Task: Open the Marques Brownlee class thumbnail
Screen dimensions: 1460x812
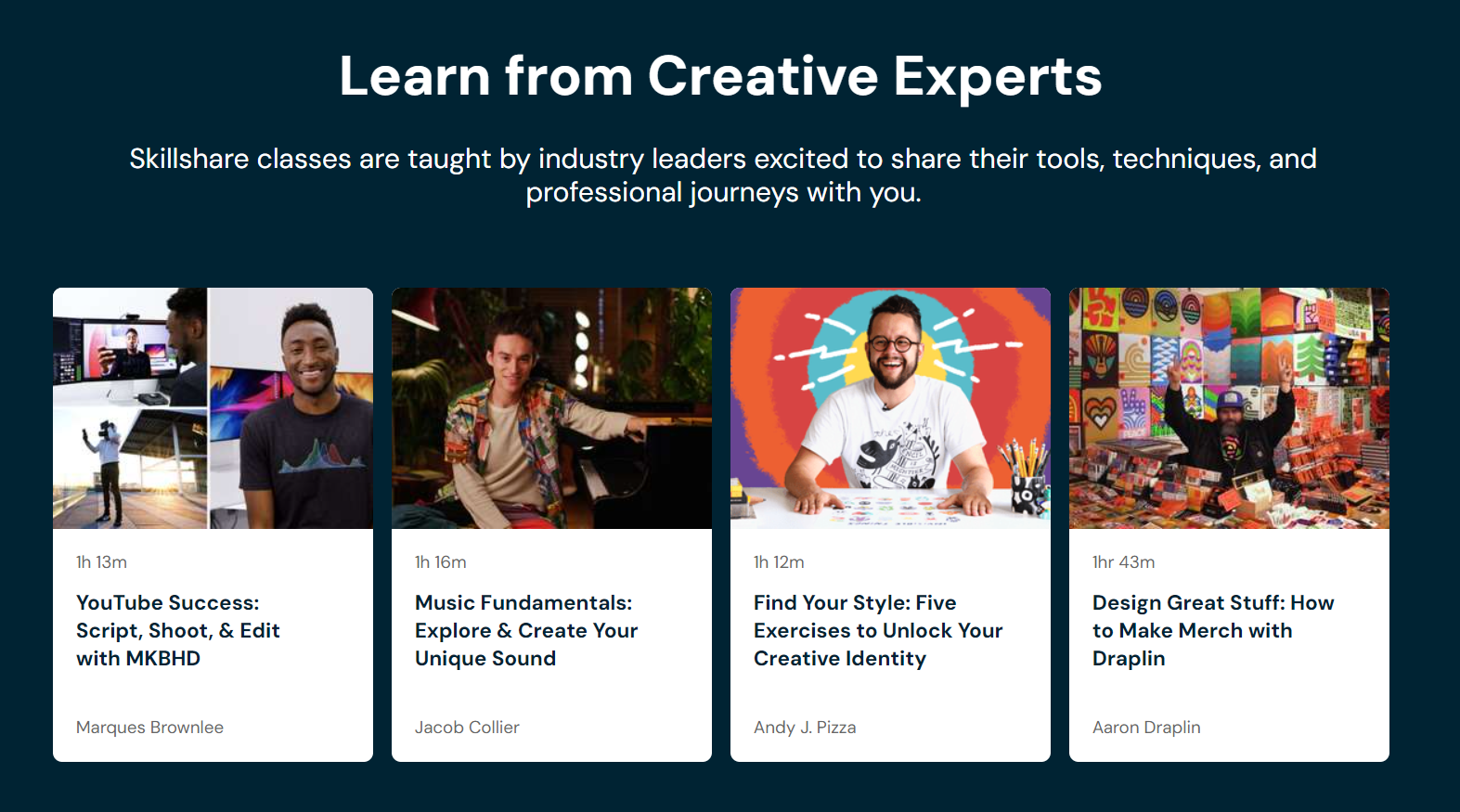Action: point(213,408)
